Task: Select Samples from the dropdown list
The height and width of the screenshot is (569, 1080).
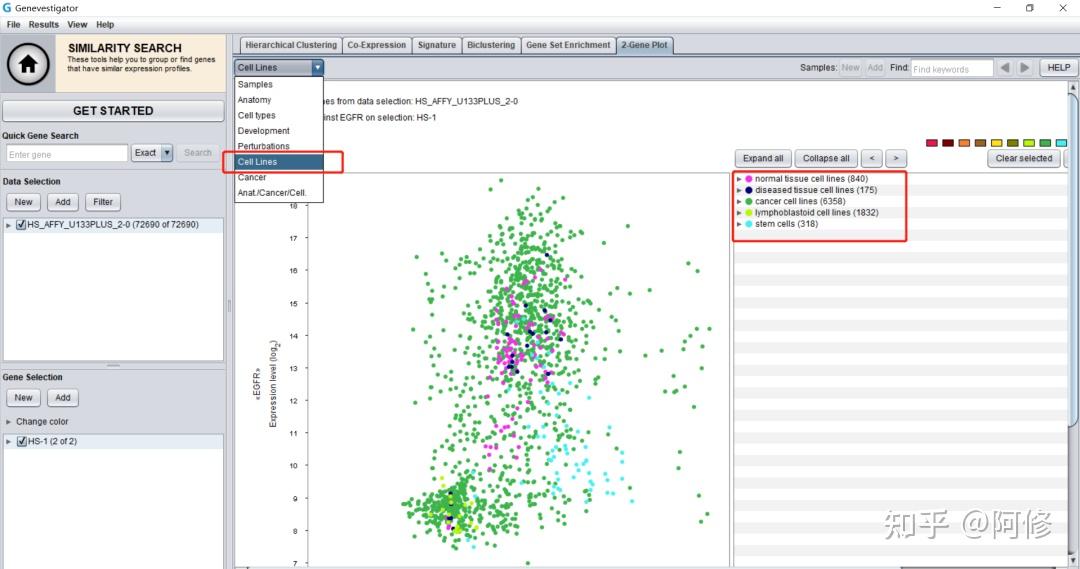Action: point(278,84)
